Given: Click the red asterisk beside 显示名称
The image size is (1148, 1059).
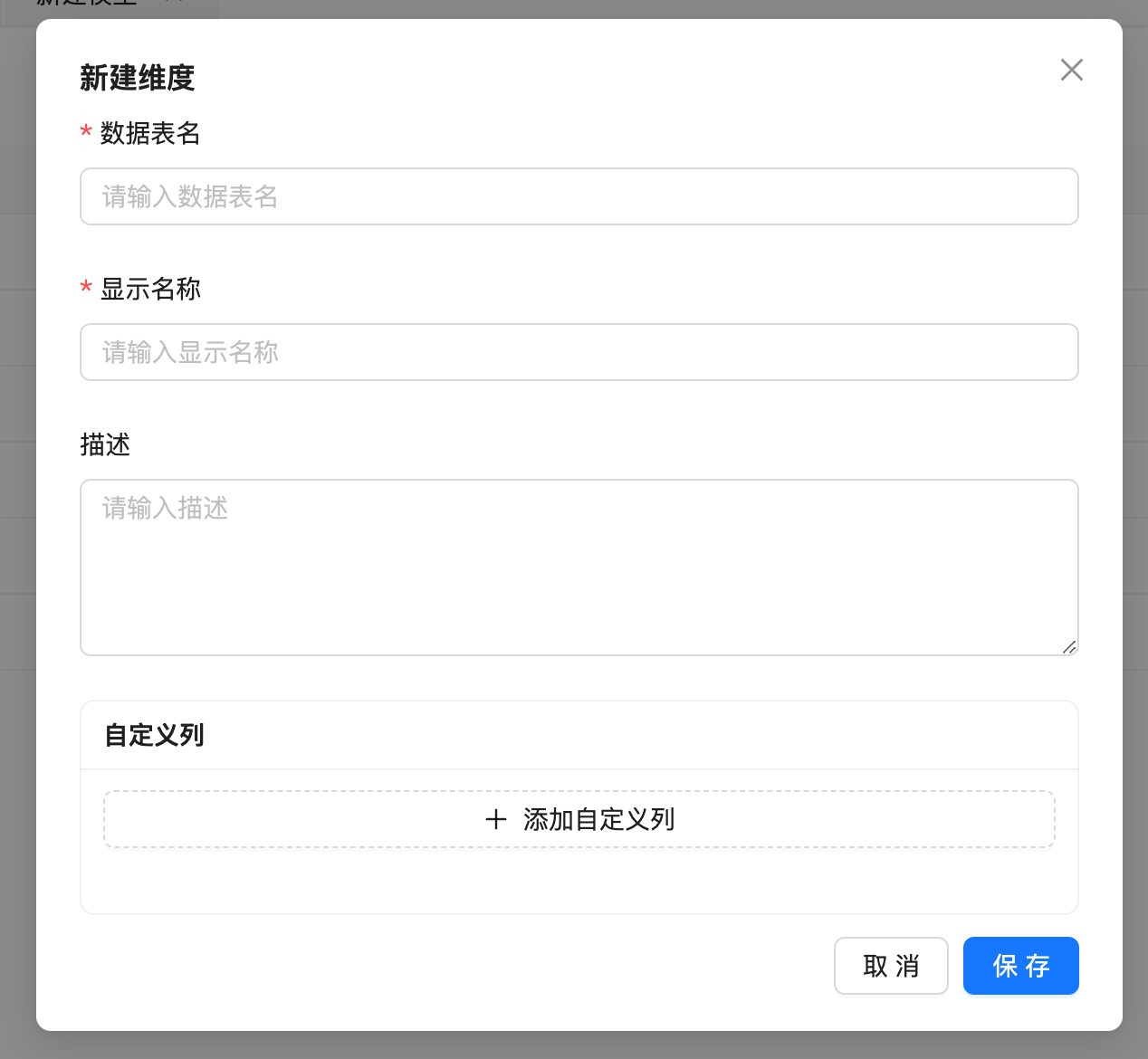Looking at the screenshot, I should [86, 289].
